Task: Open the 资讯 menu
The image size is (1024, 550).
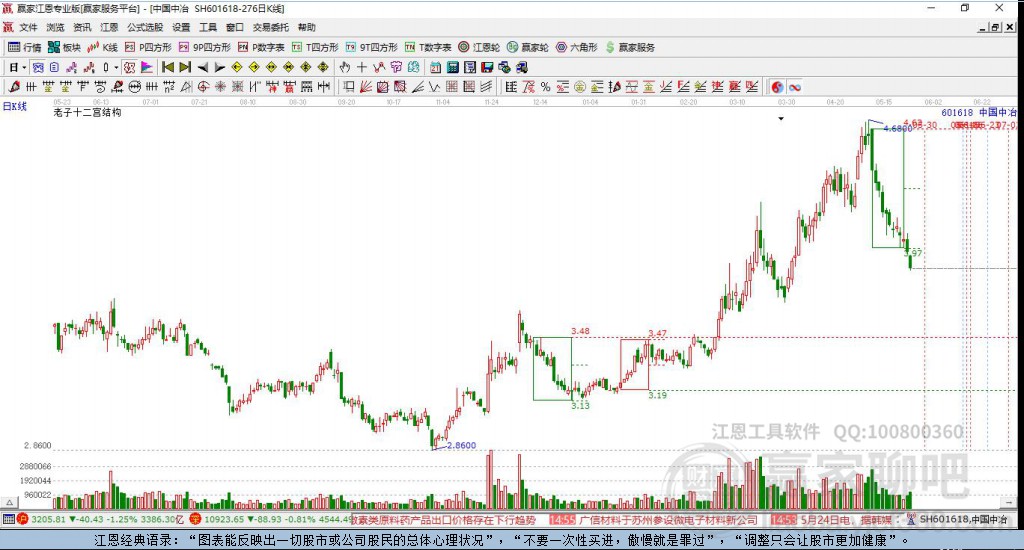Action: tap(82, 27)
